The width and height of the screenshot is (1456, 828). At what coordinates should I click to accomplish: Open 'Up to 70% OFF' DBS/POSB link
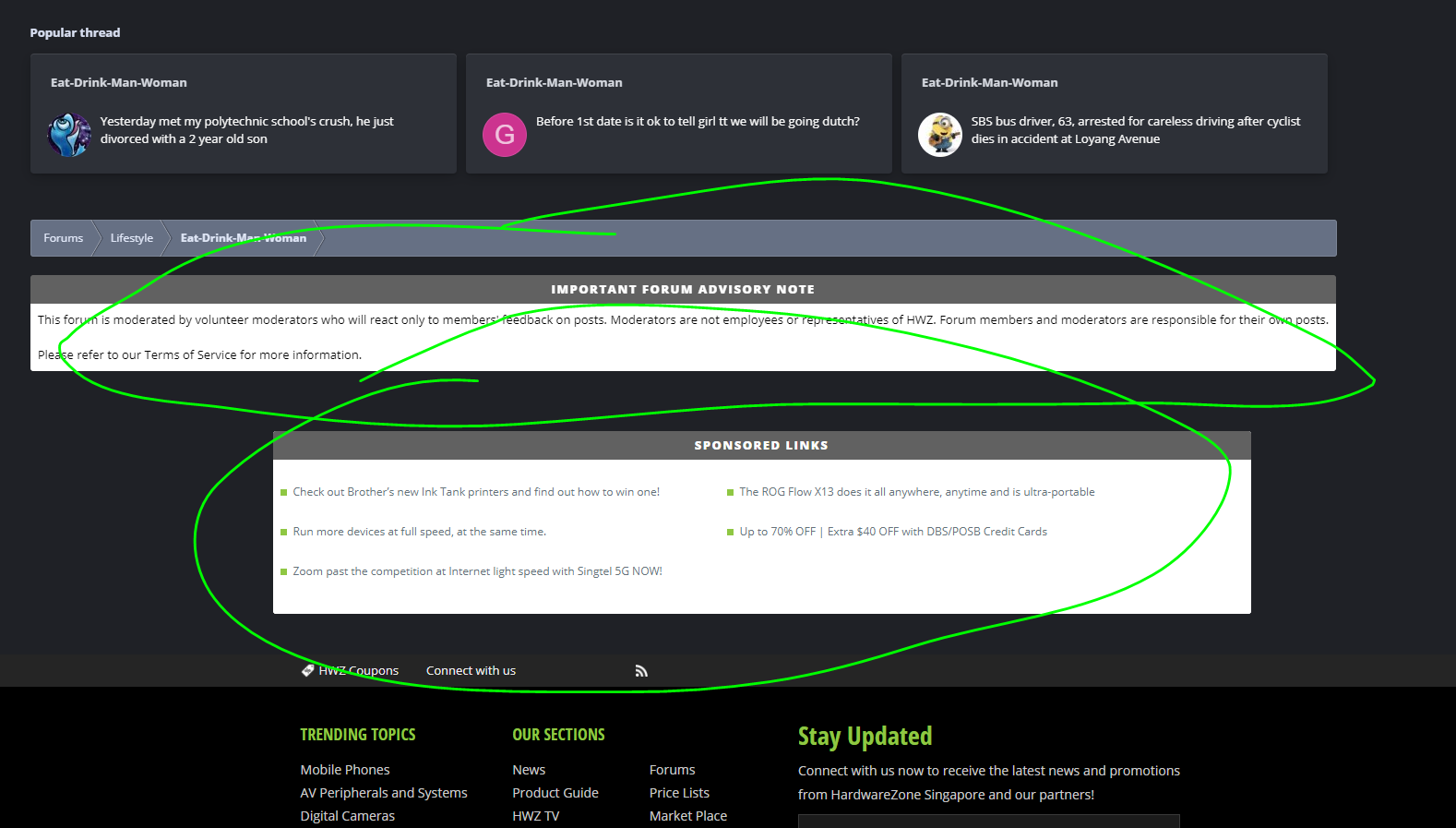point(893,532)
